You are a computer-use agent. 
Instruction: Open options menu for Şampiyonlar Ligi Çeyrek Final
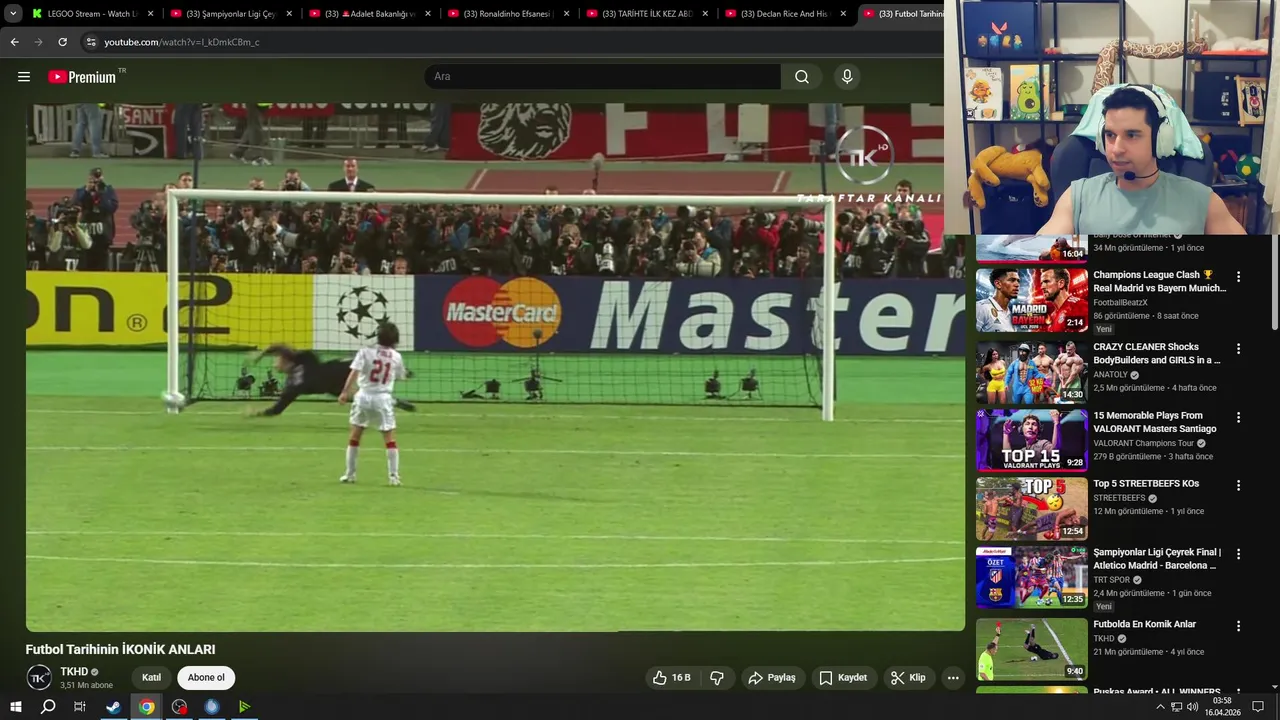click(1238, 554)
